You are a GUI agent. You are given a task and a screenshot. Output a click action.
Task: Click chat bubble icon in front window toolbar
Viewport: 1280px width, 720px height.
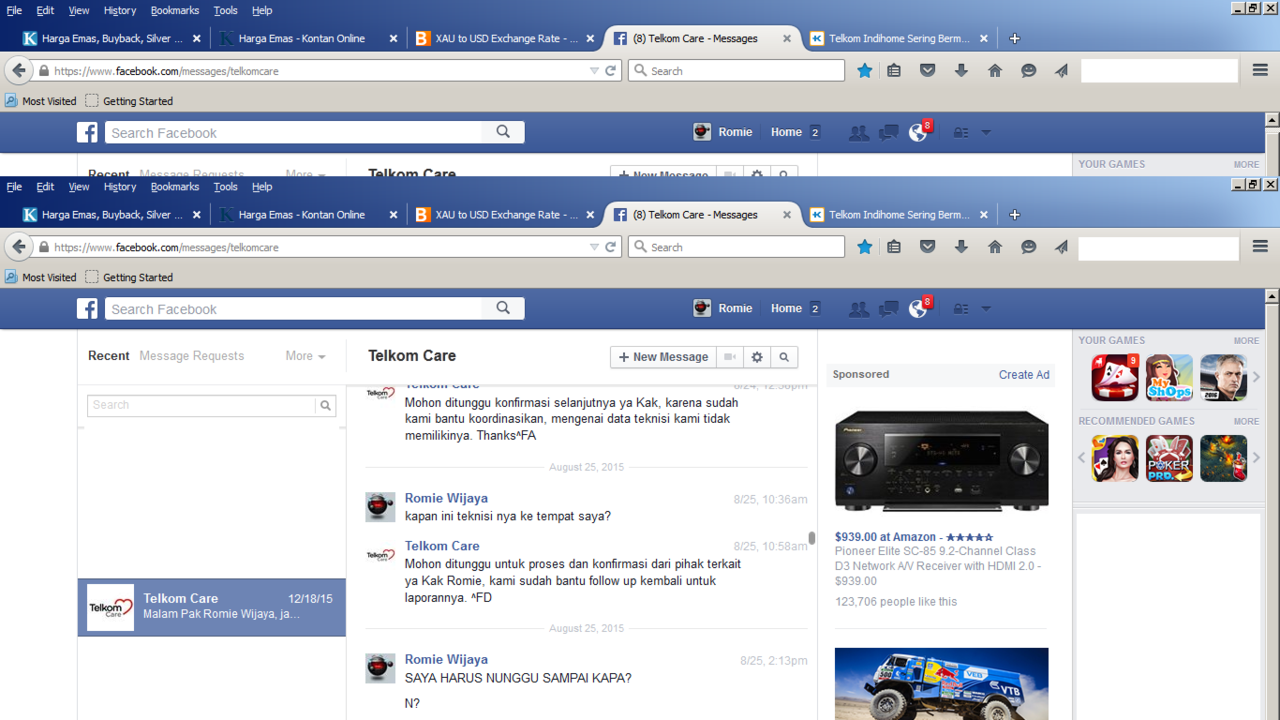[x=1028, y=247]
